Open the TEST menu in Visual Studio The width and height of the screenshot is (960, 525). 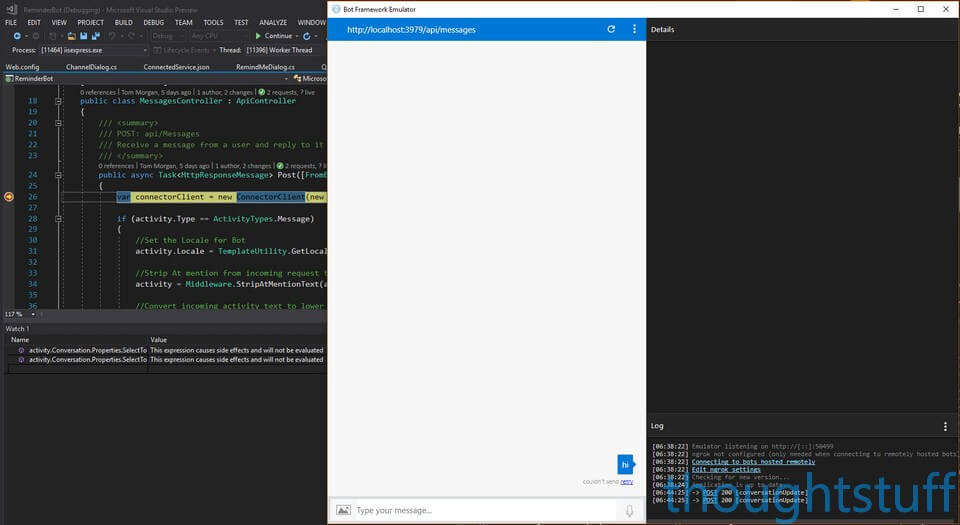241,23
